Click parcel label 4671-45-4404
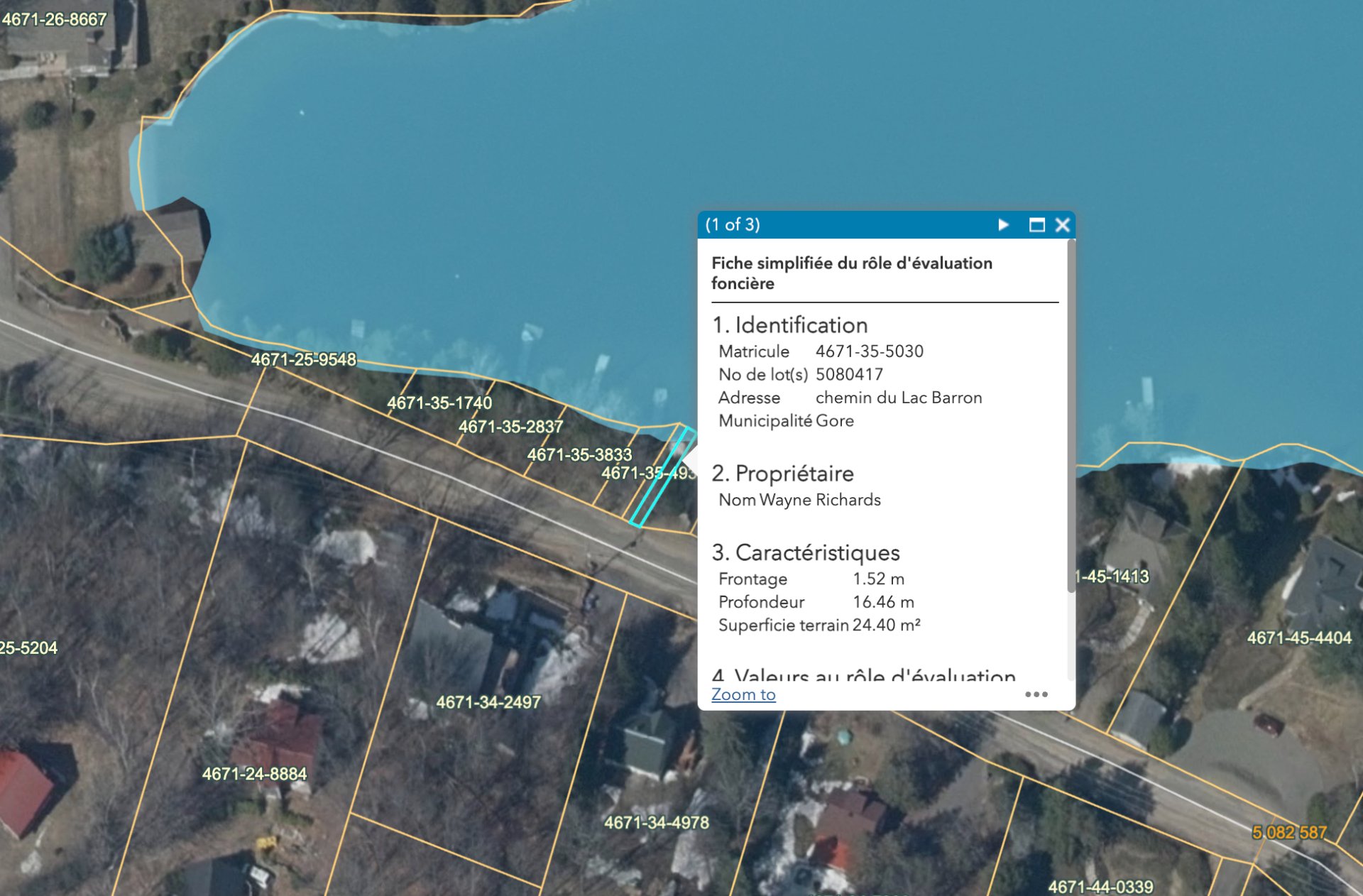This screenshot has width=1363, height=896. [x=1299, y=638]
